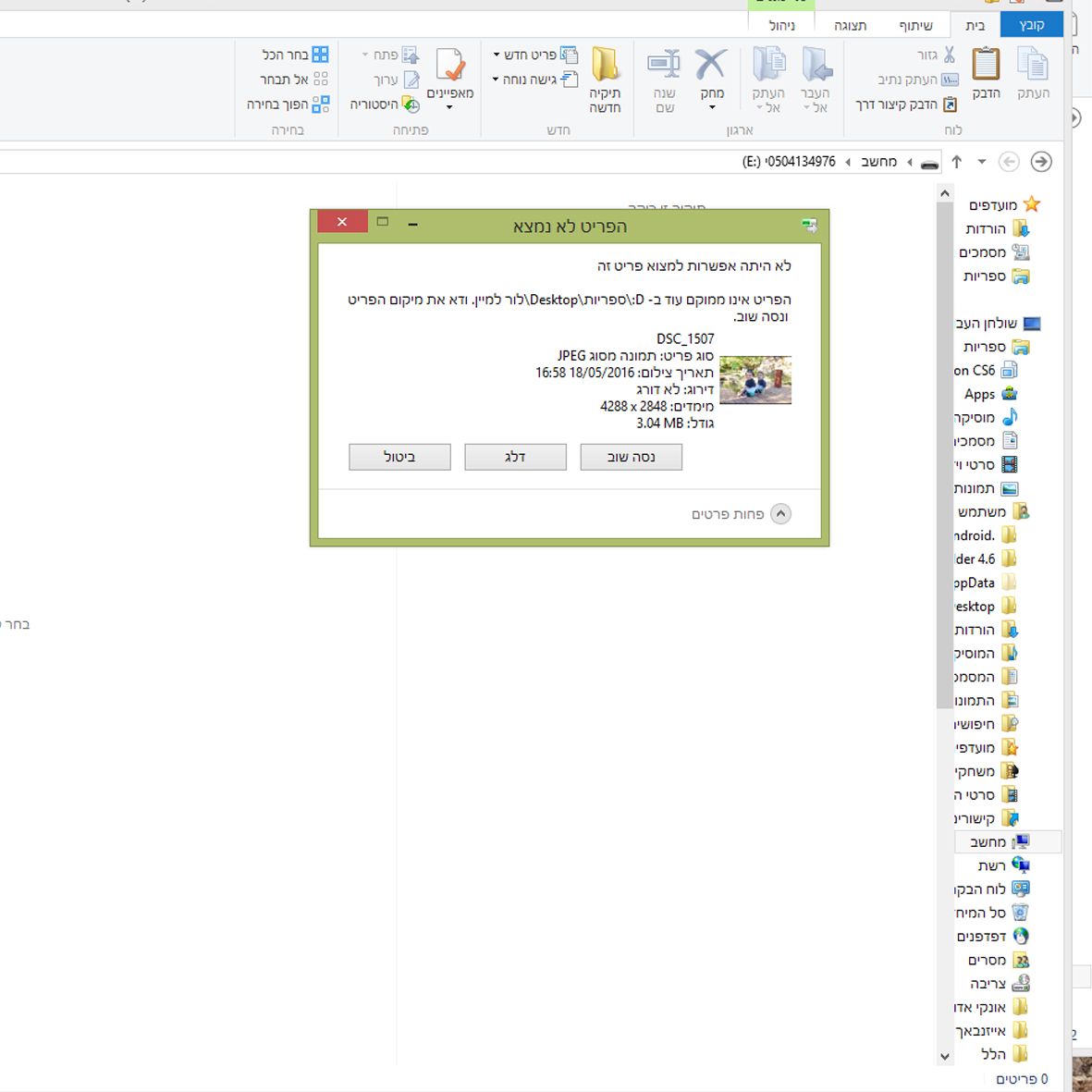Click the ערוך (Edit) ribbon item
Image resolution: width=1092 pixels, height=1092 pixels.
pyautogui.click(x=396, y=80)
